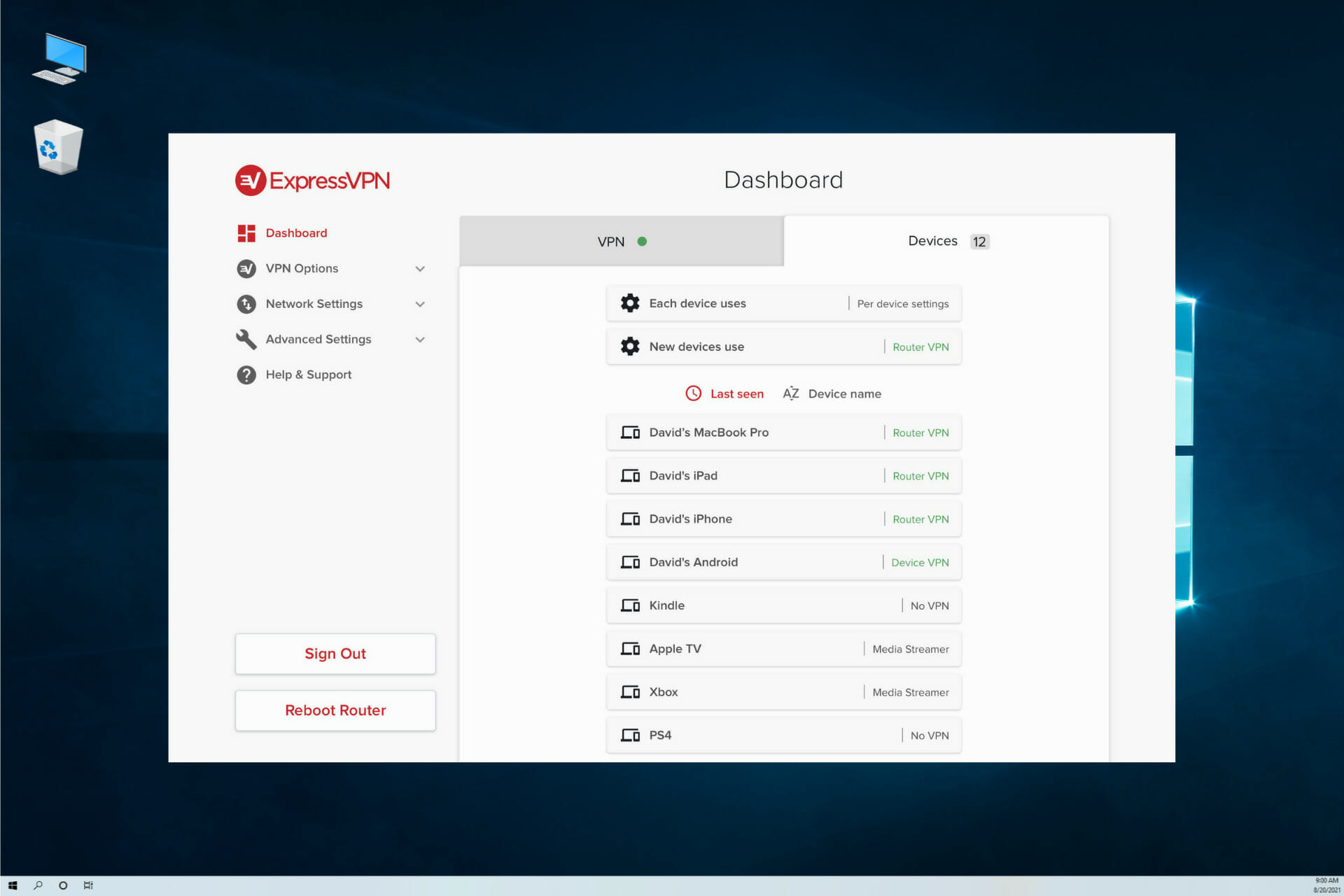Click the AZ sort icon
This screenshot has height=896, width=1344.
pos(791,393)
